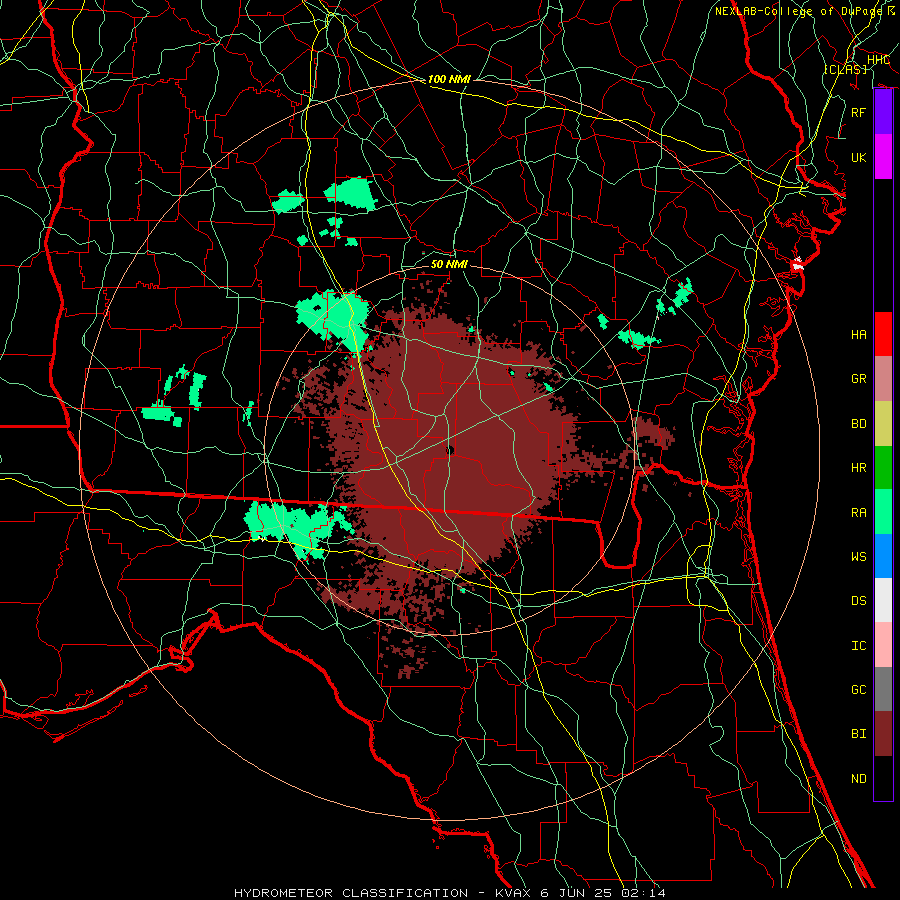Click the ND legend label
The width and height of the screenshot is (900, 900).
point(858,778)
